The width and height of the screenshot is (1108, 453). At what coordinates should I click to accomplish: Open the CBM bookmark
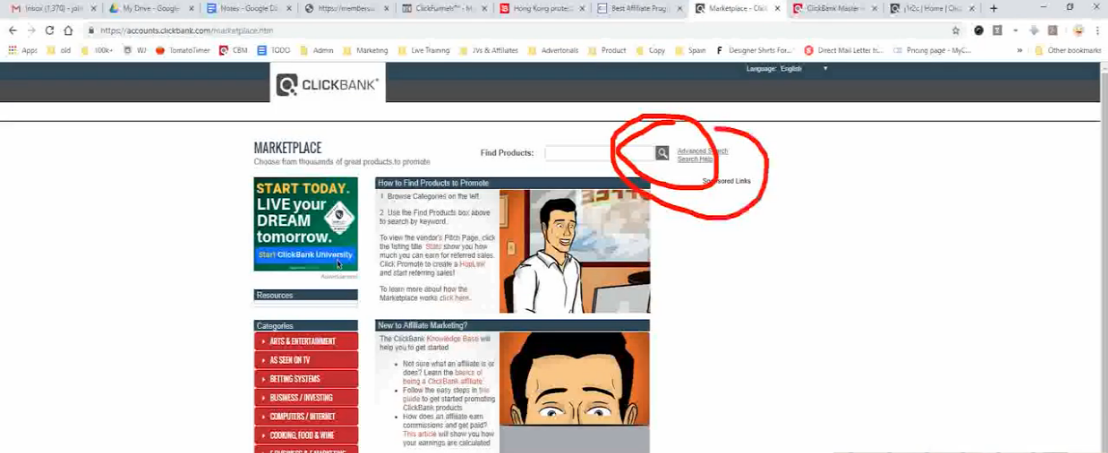[x=233, y=50]
